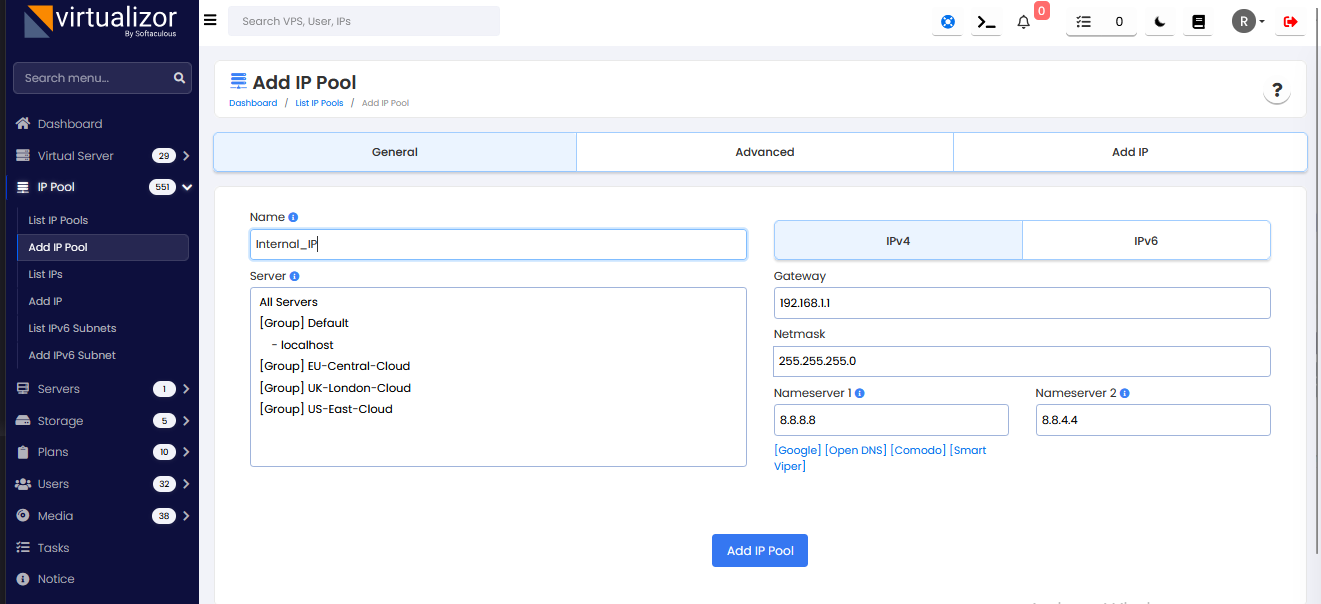Open the user profile R dropdown
The height and width of the screenshot is (604, 1321).
(x=1248, y=21)
